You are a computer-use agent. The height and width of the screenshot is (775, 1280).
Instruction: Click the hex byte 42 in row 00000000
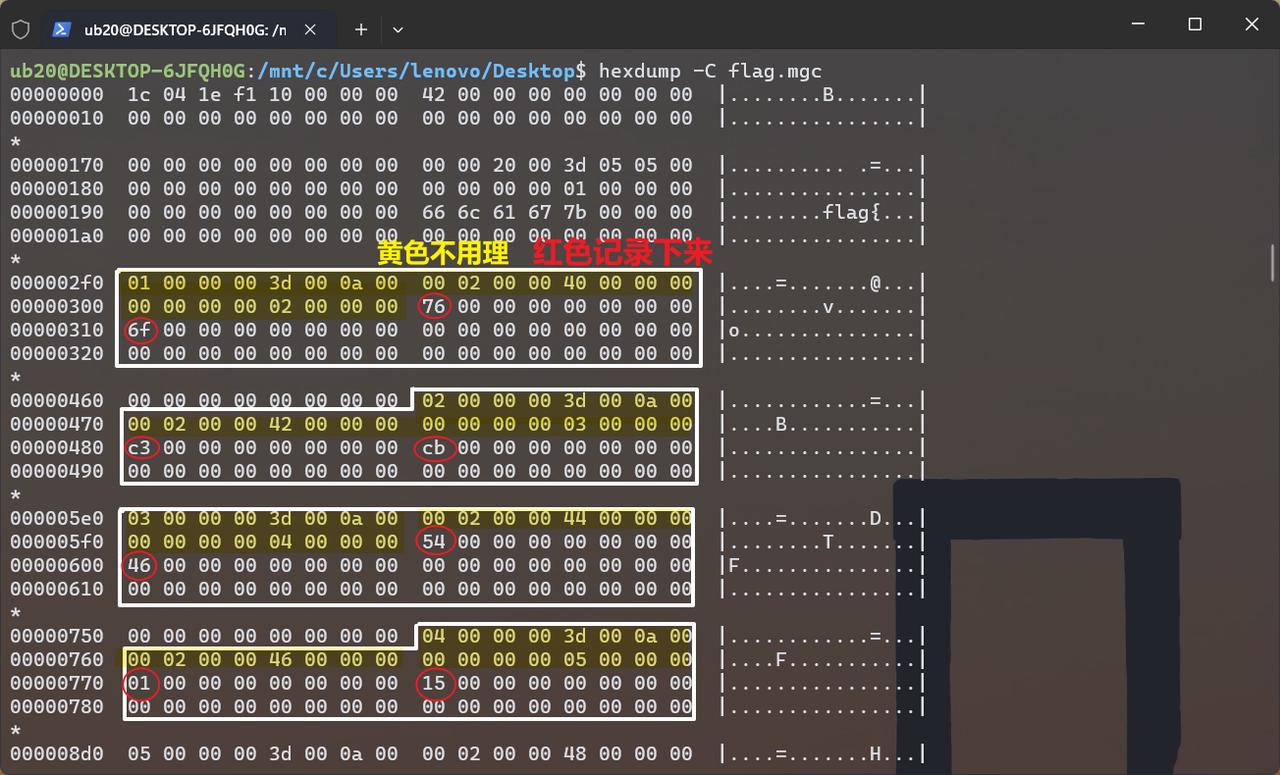click(434, 94)
